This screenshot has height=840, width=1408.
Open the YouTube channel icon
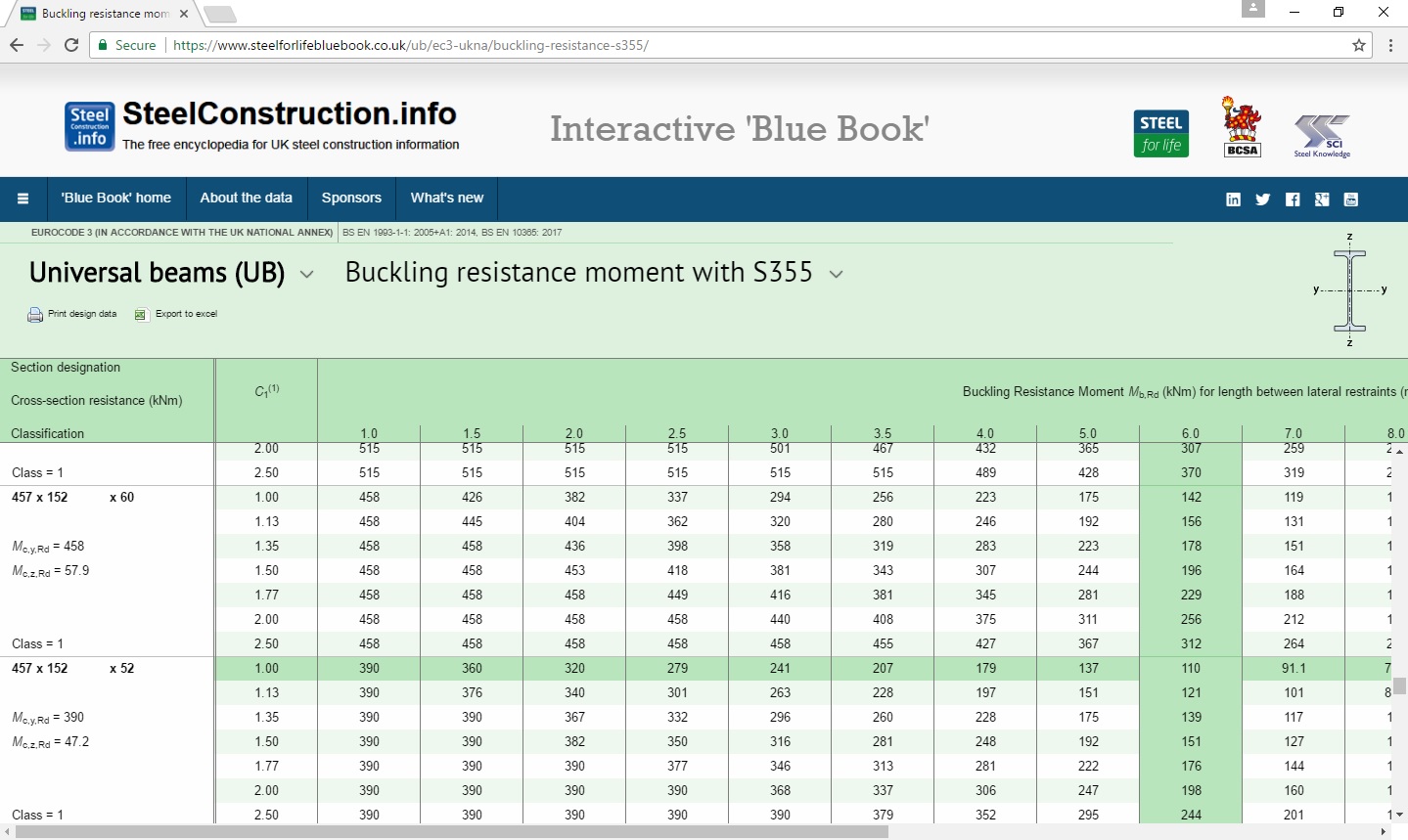[x=1350, y=199]
